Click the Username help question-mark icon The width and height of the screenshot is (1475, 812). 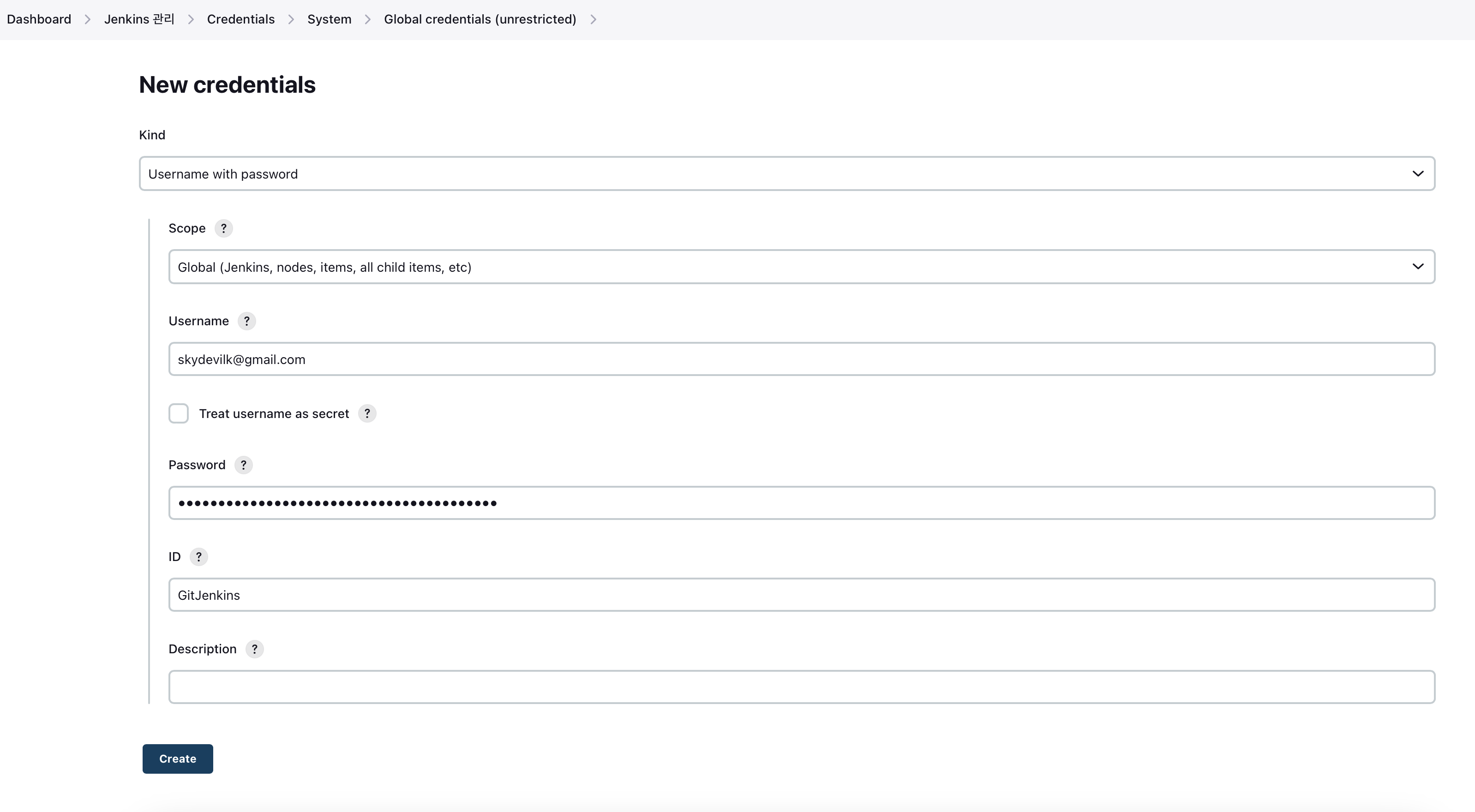click(247, 321)
